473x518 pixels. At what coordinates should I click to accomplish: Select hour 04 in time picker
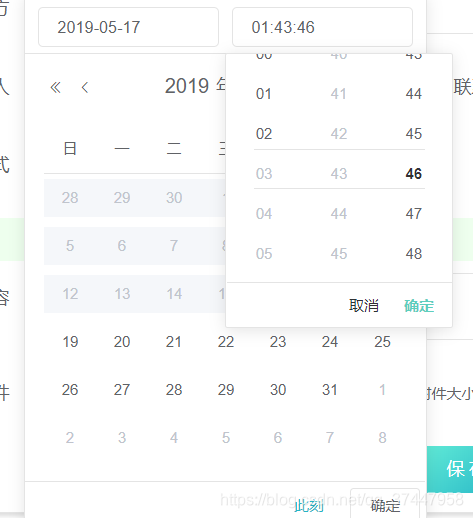click(x=264, y=214)
